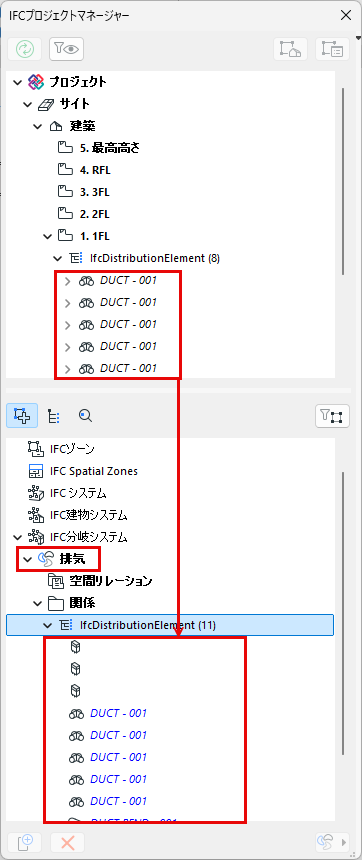Click the lower tree vertical scrollbar
This screenshot has height=860, width=362.
coord(343,613)
